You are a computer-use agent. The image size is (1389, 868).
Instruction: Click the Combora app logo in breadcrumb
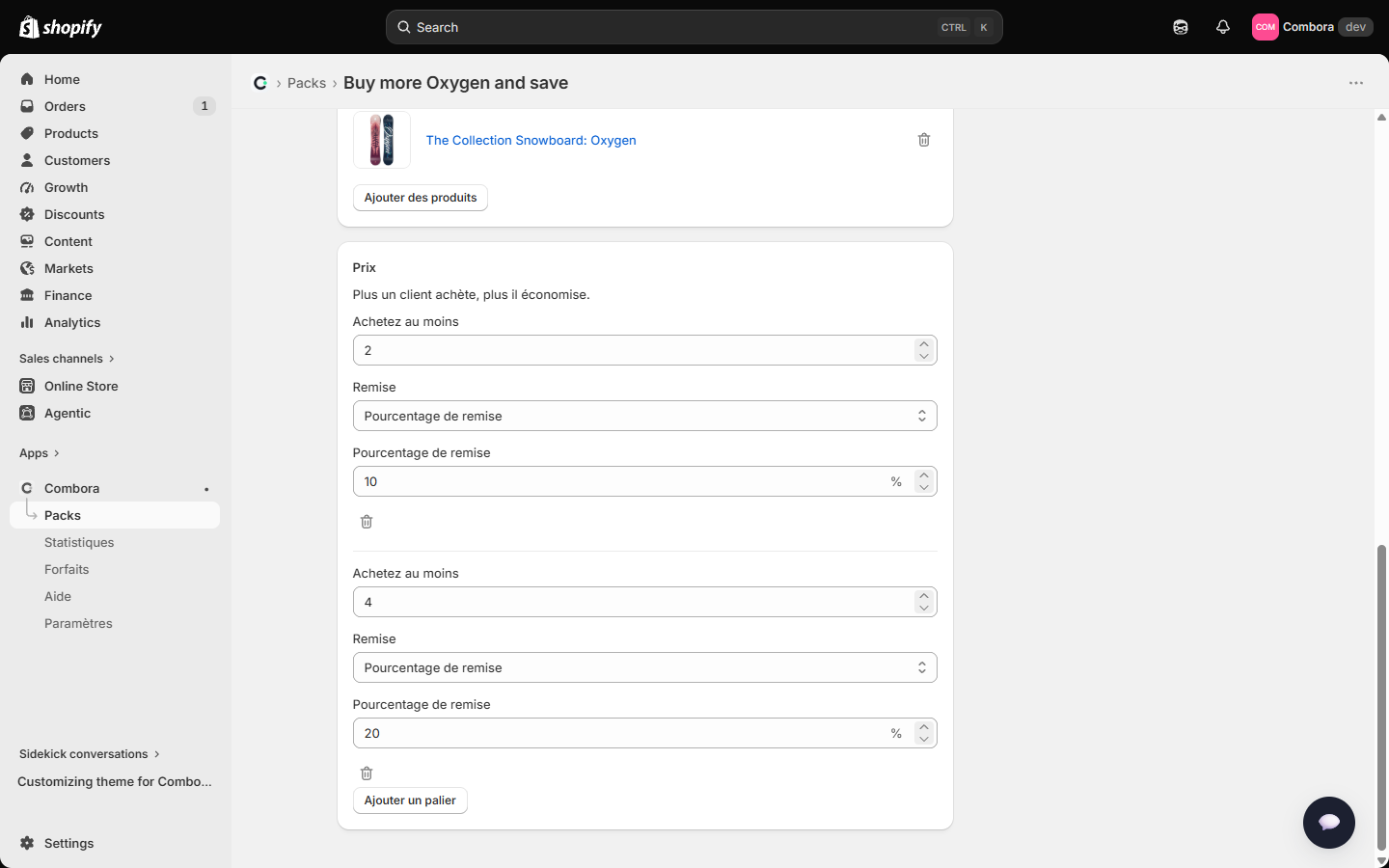click(260, 83)
